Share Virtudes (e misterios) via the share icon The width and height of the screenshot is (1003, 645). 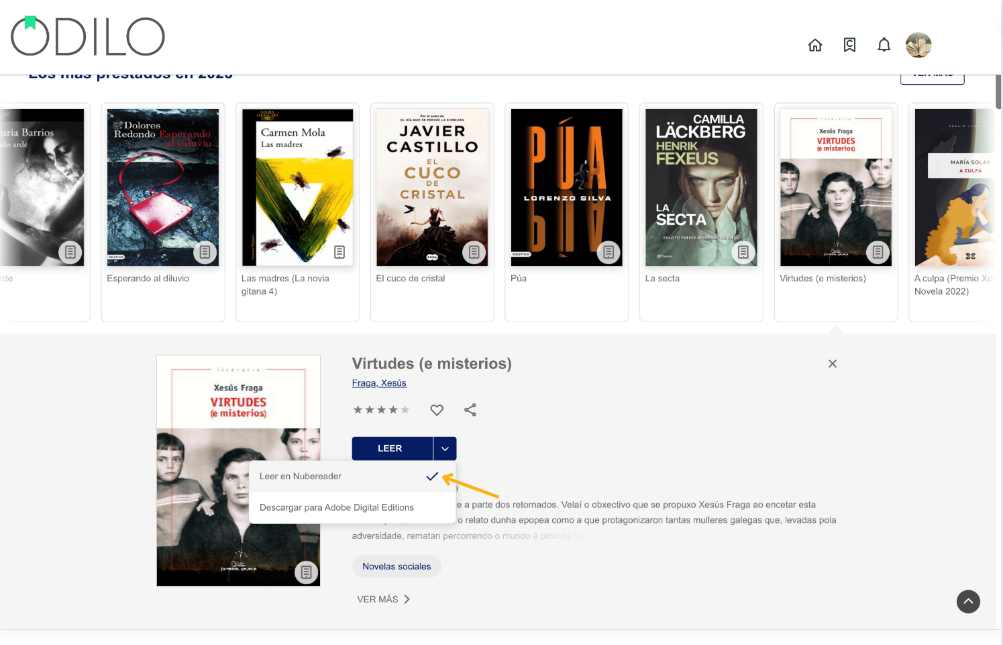[x=470, y=409]
